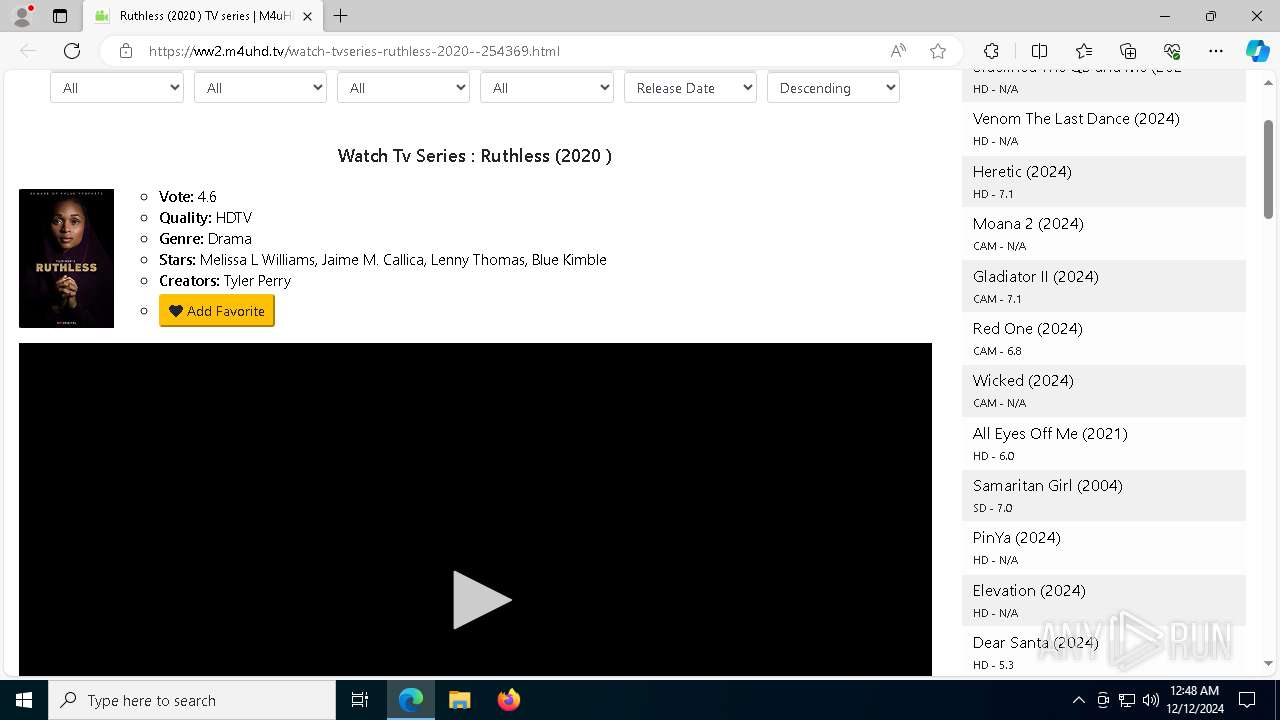Open network status tray icon
The width and height of the screenshot is (1280, 720).
(x=1127, y=700)
